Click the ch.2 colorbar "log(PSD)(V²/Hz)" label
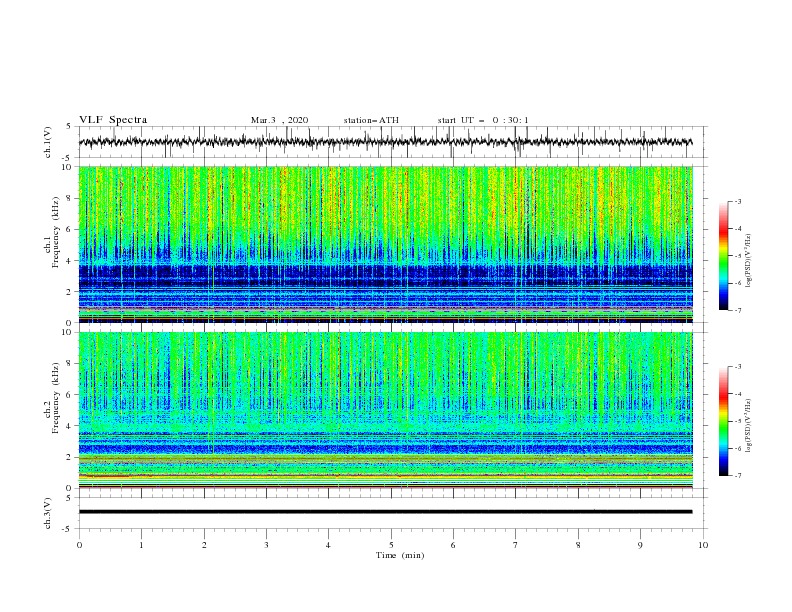Screen dimensions: 792x612 [x=748, y=426]
